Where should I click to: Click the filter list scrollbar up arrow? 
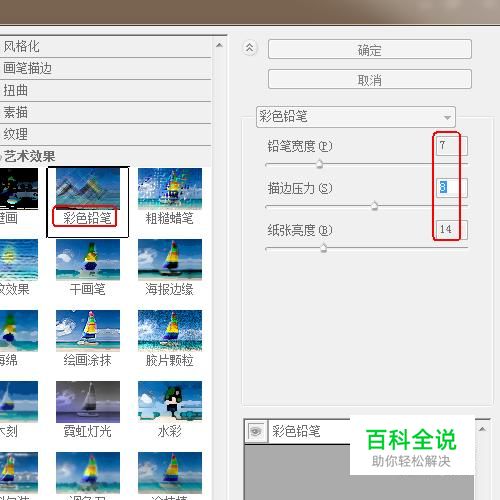pyautogui.click(x=219, y=45)
